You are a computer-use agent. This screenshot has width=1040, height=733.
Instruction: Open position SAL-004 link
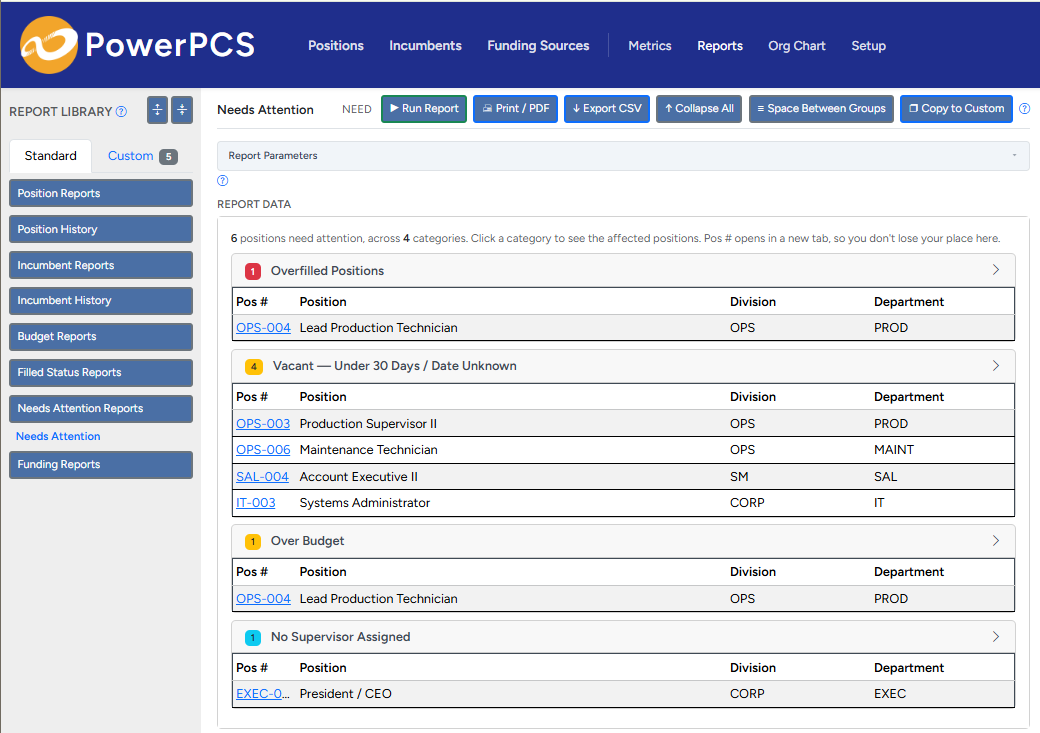262,476
